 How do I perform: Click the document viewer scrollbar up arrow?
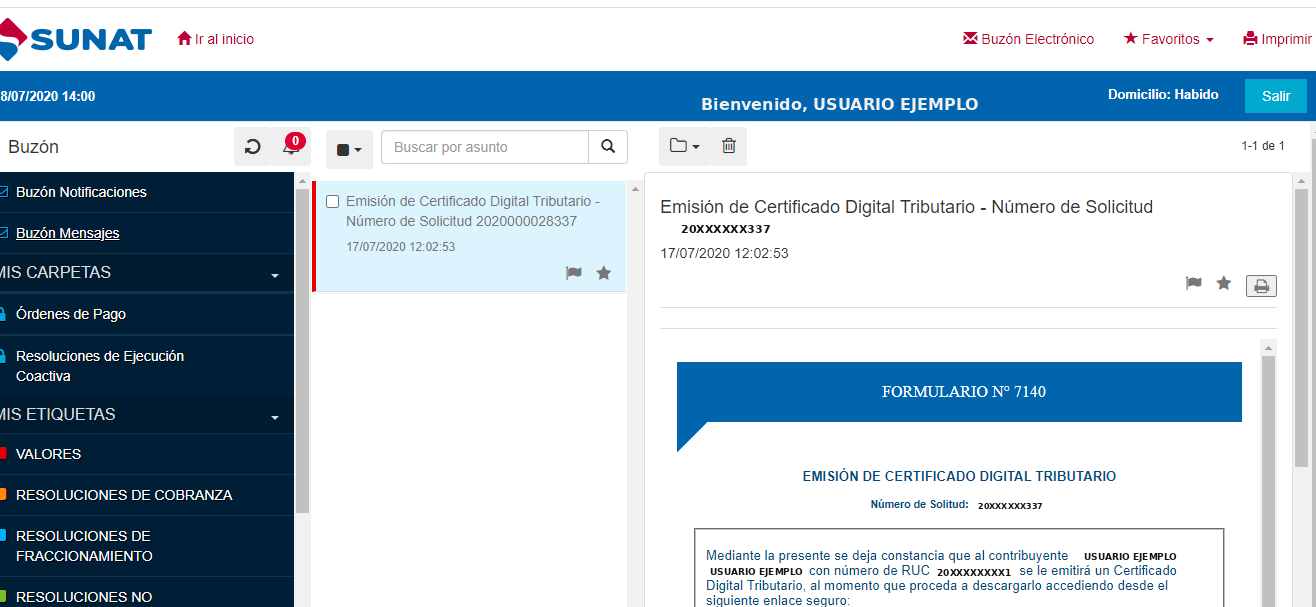[1269, 348]
